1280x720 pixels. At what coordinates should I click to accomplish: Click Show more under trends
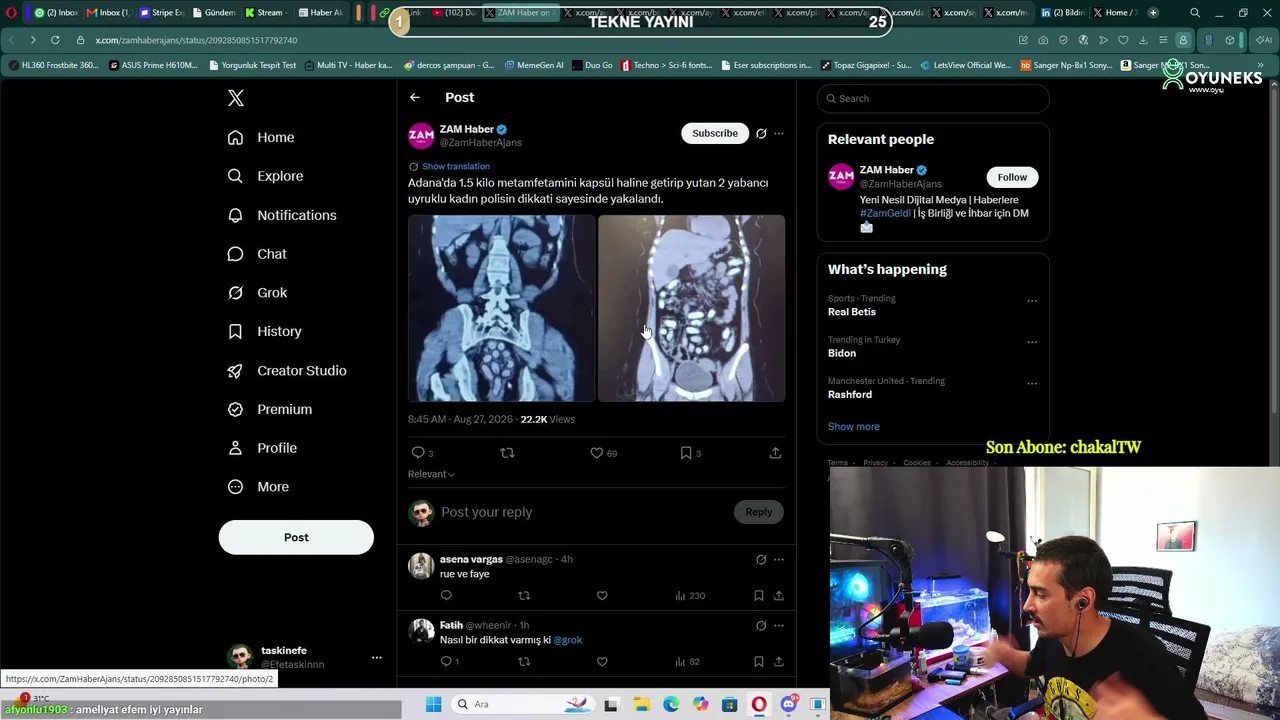[854, 426]
